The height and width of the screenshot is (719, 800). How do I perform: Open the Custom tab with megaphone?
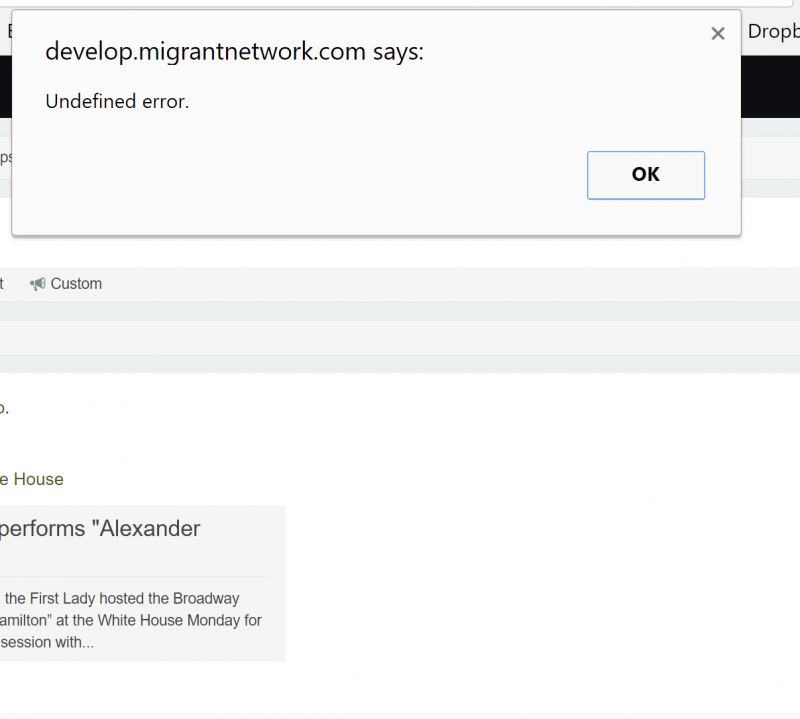coord(66,284)
